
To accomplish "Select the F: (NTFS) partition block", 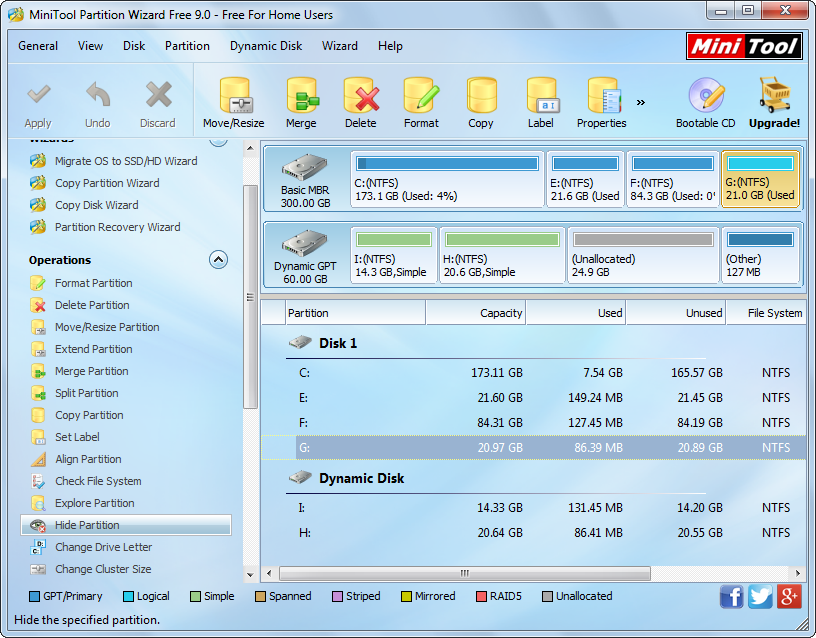I will pos(673,180).
